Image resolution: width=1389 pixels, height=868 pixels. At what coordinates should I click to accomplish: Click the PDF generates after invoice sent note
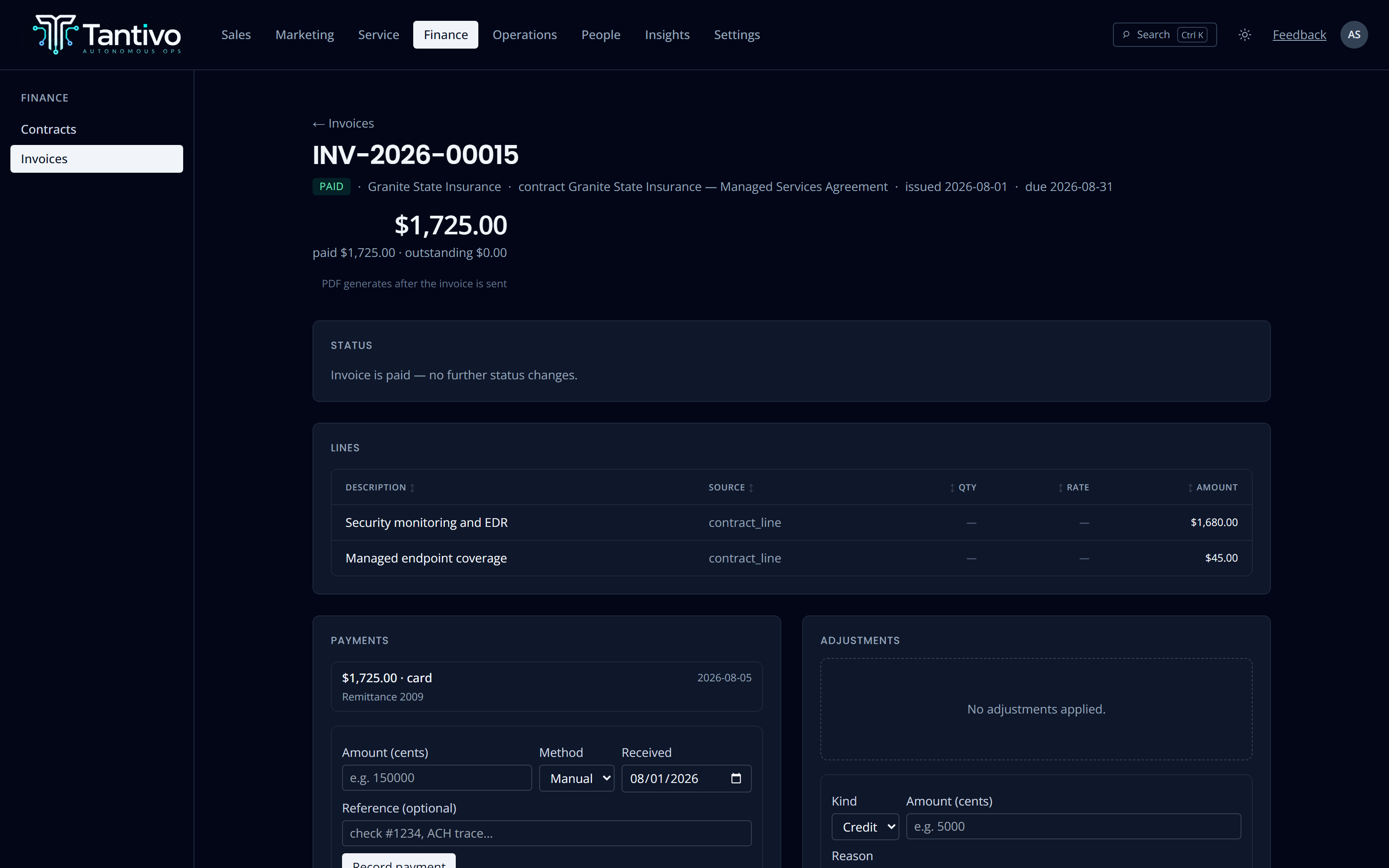point(414,283)
